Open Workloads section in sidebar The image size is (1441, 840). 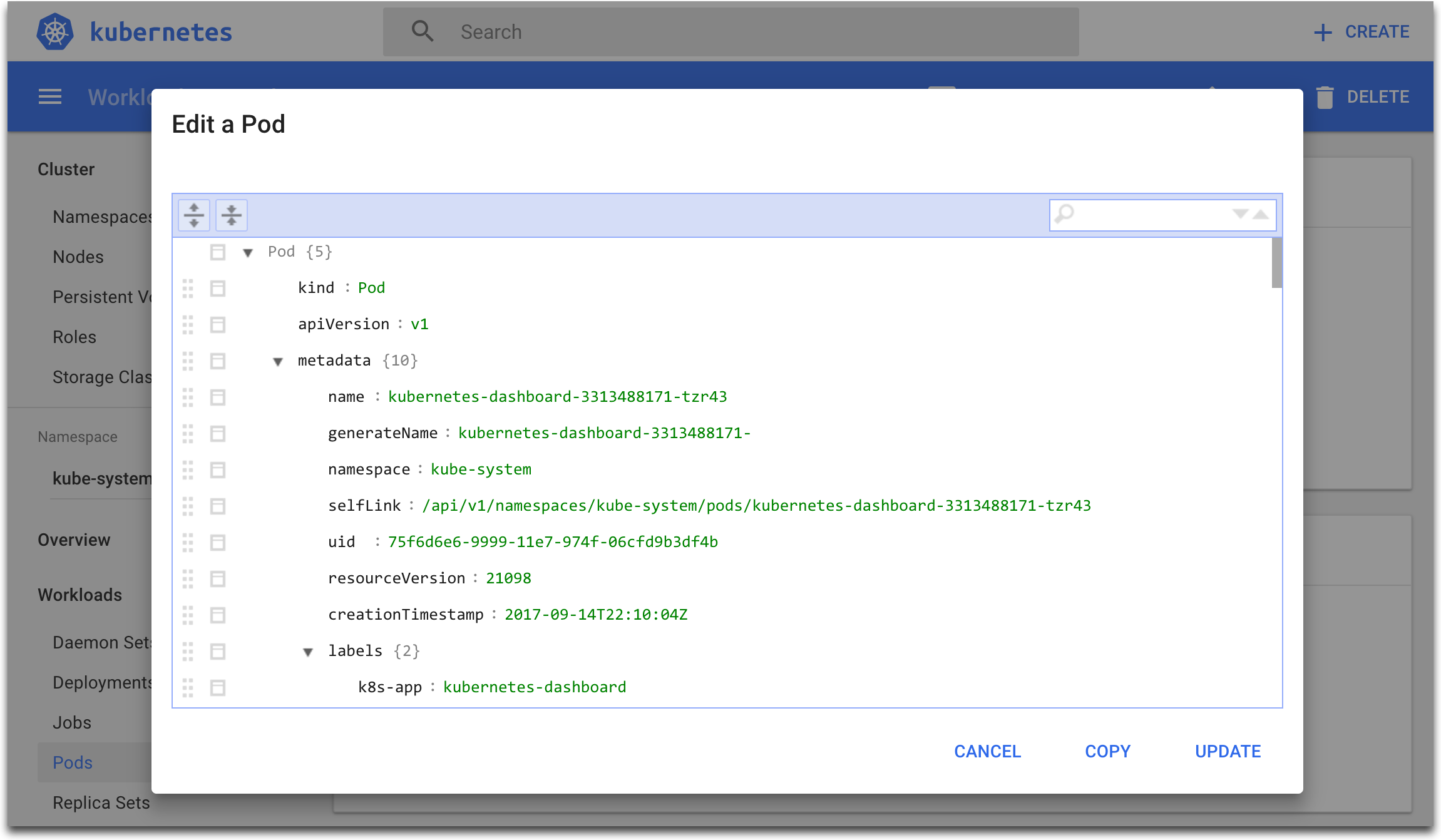click(80, 595)
